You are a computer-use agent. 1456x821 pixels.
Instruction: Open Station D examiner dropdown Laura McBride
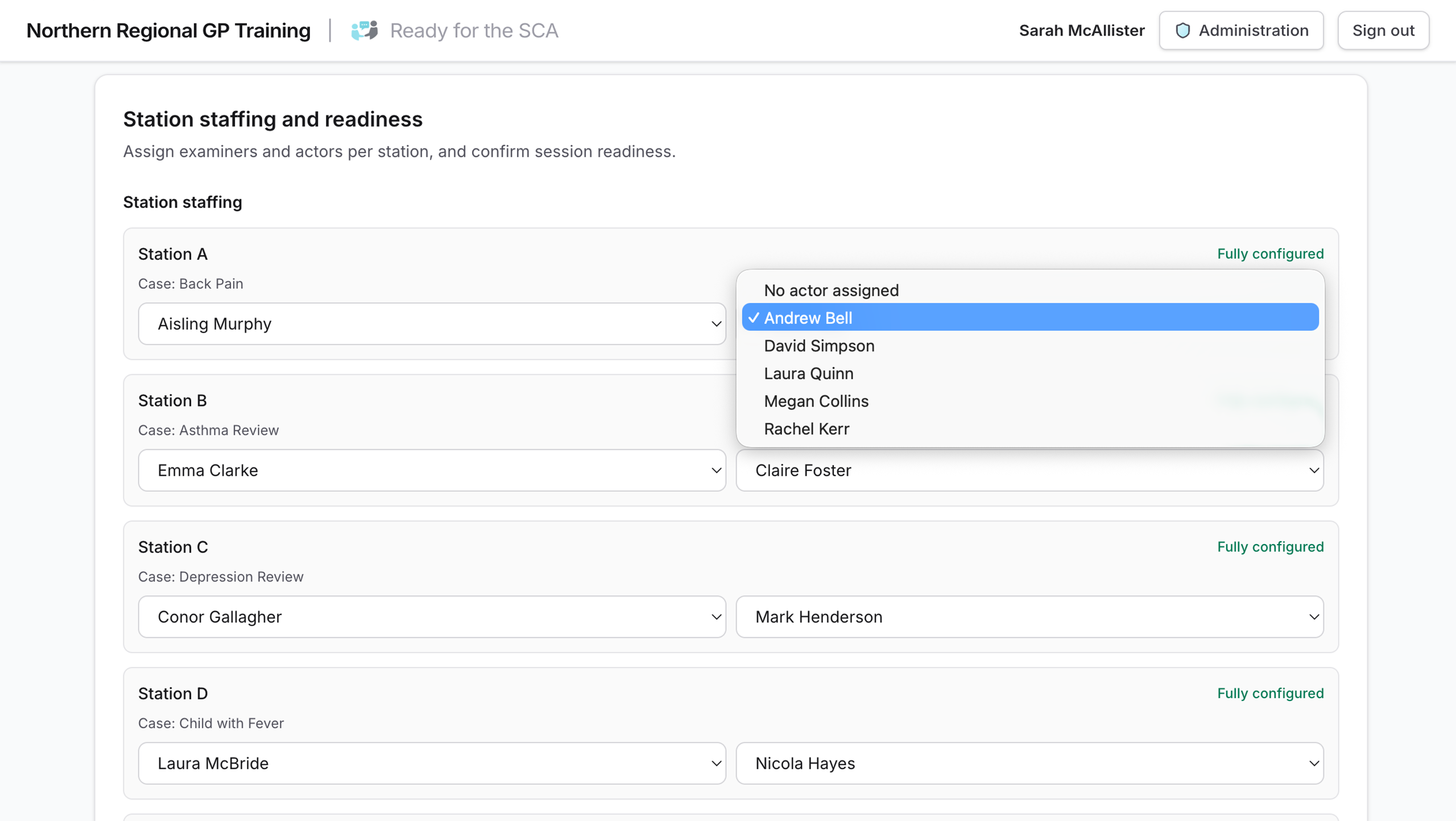[x=432, y=763]
